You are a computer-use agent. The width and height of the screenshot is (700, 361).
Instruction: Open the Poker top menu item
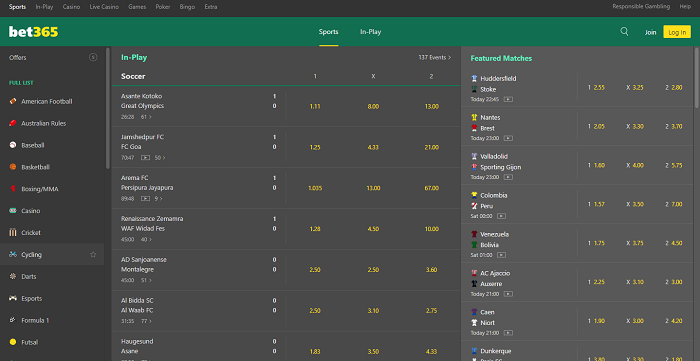coord(163,7)
